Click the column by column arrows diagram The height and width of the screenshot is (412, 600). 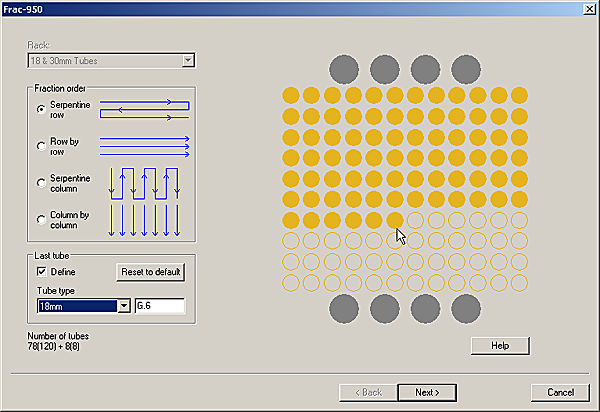click(145, 220)
